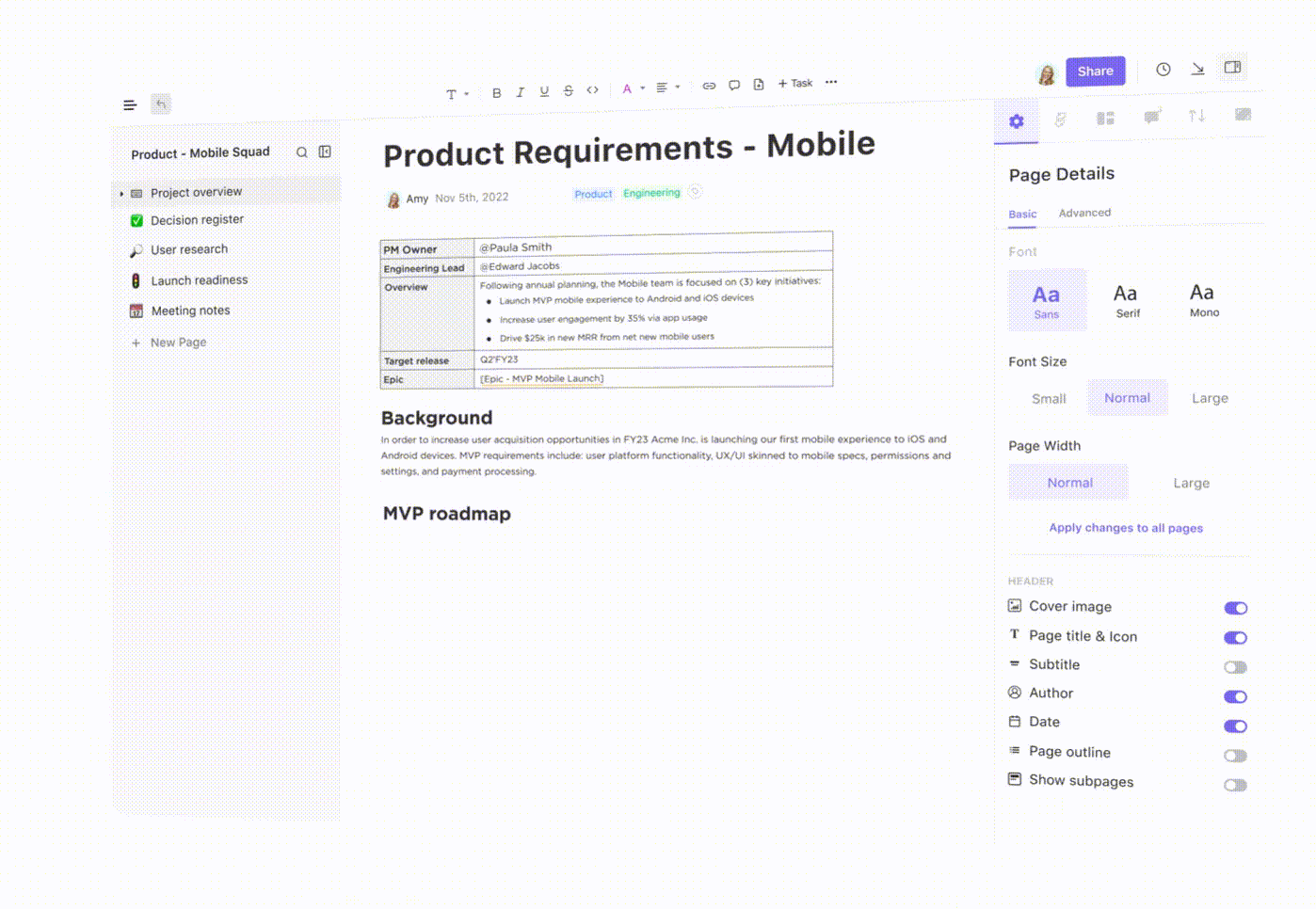Choose the Mono font option
The width and height of the screenshot is (1316, 909).
[x=1203, y=298]
